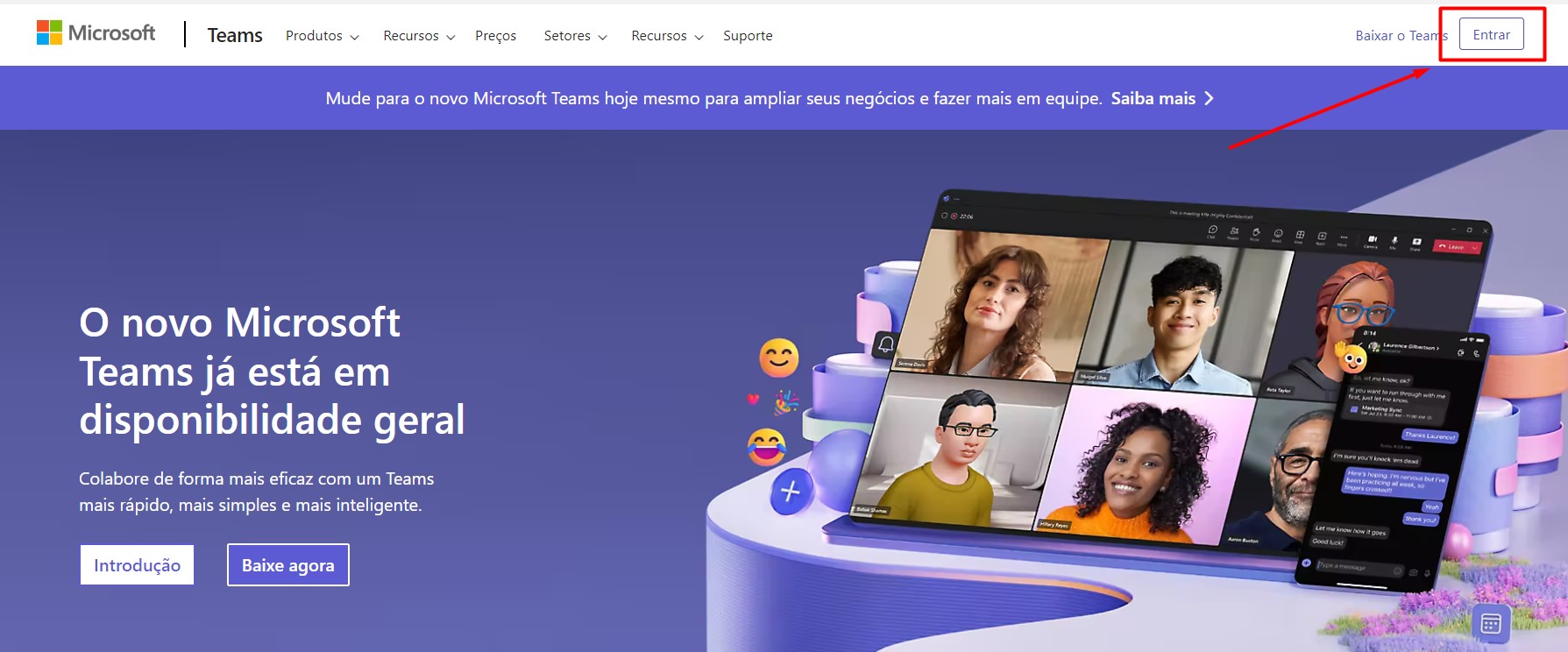The image size is (1568, 652).
Task: Open the Suporte page
Action: coord(748,36)
